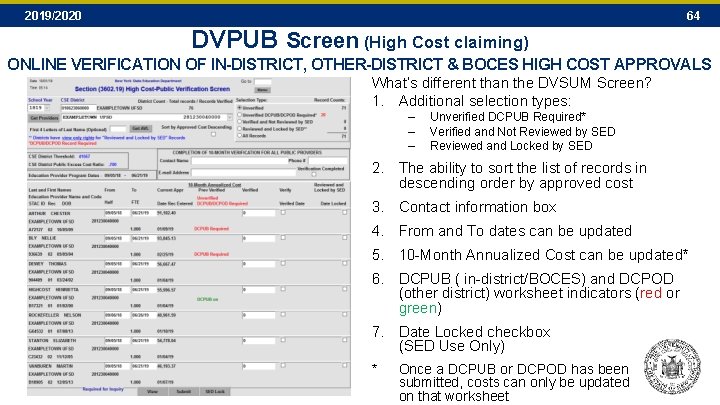Choose Reviewed and Locked by SED option
Screen dimensions: 720x405
coord(239,129)
